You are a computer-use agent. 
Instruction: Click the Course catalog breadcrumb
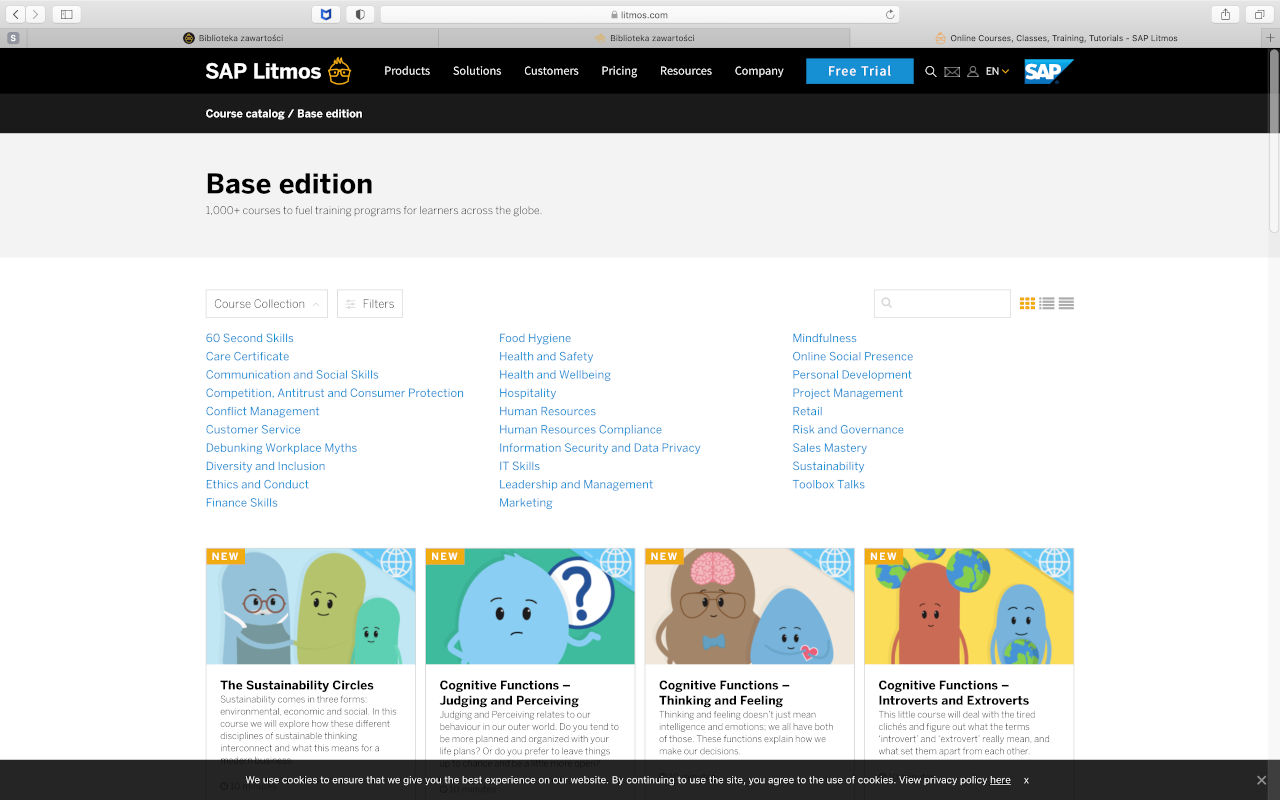pos(245,114)
